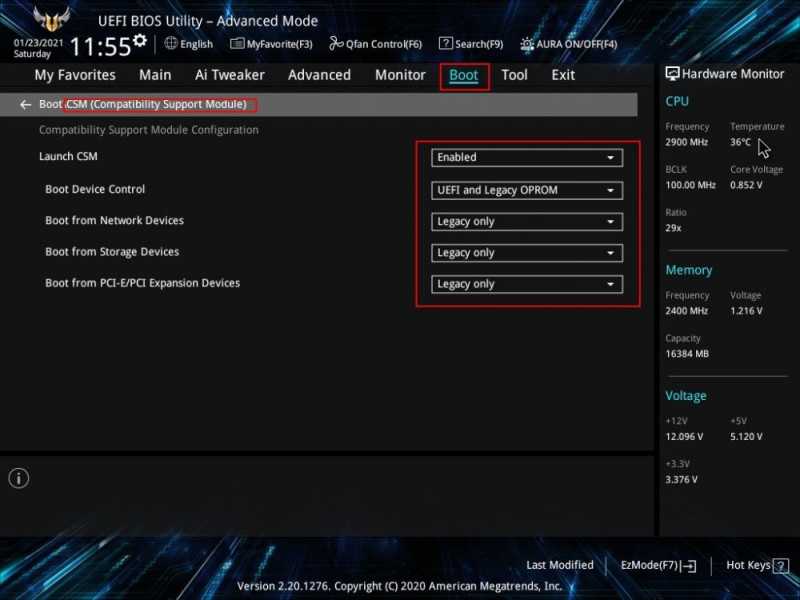Click the back arrow beside Boot\CSM

(x=25, y=105)
